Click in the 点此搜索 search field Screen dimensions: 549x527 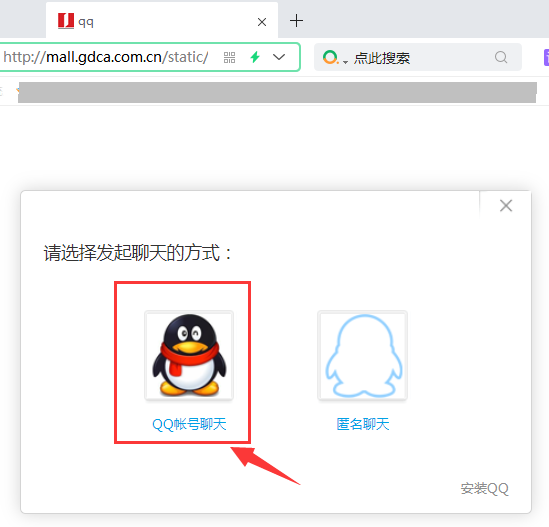417,57
